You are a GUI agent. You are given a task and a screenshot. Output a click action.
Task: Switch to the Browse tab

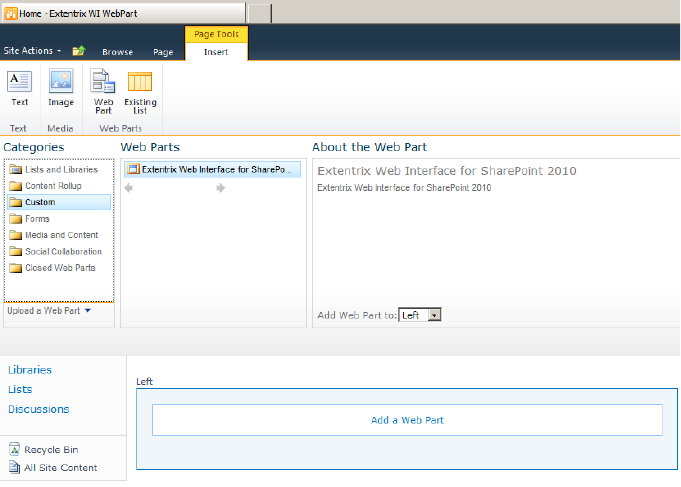117,52
